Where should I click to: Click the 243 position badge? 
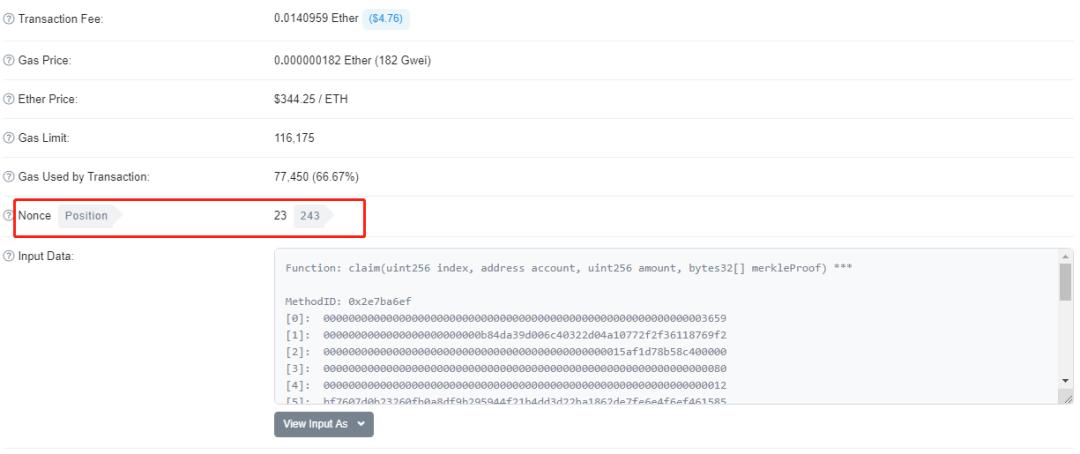click(313, 216)
